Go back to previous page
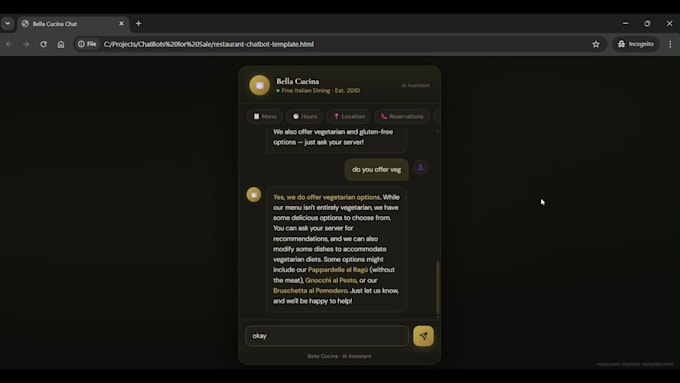 click(9, 44)
